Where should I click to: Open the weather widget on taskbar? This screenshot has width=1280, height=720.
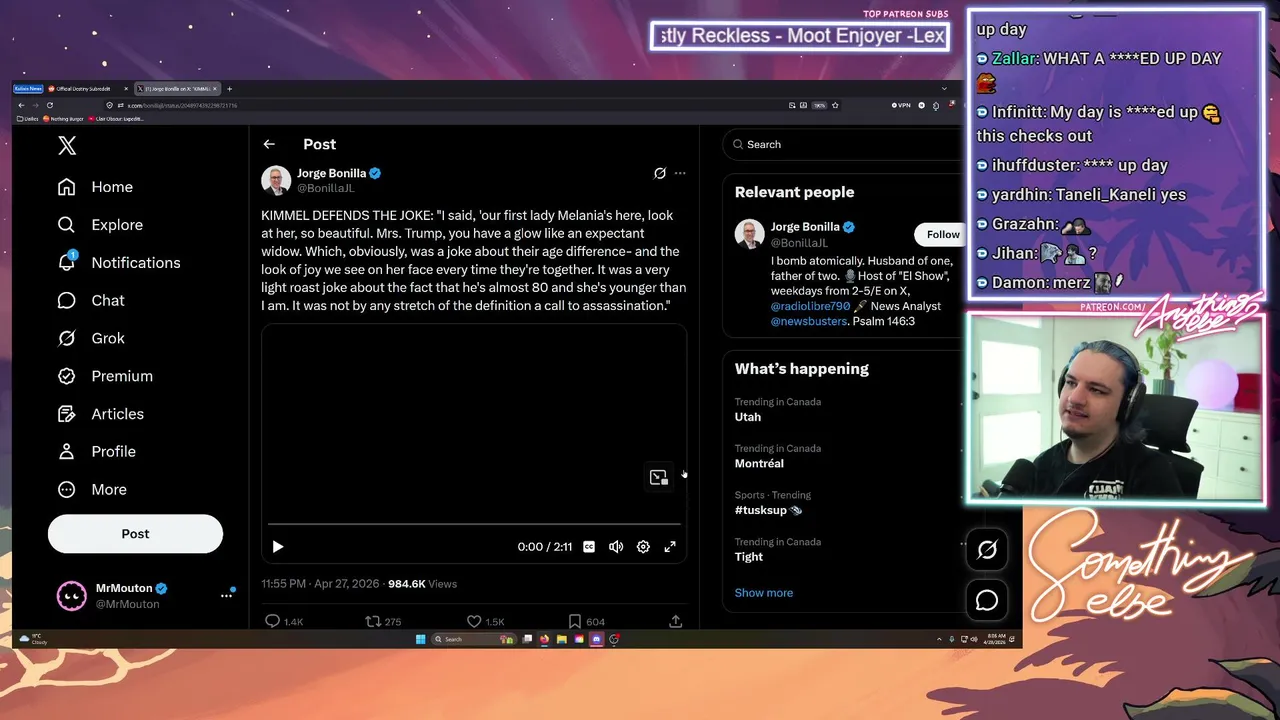click(x=34, y=639)
